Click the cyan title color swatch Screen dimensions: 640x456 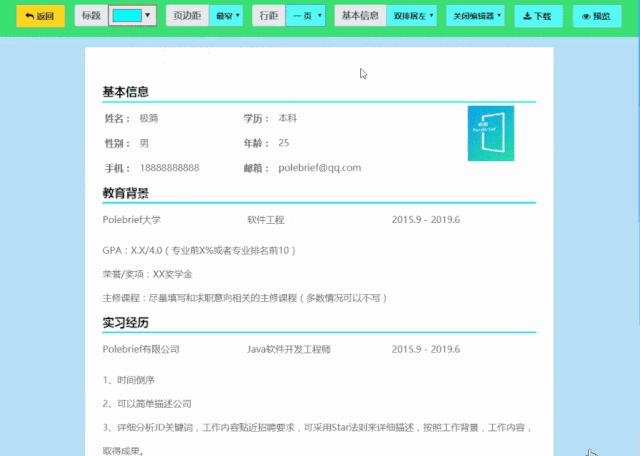point(127,16)
